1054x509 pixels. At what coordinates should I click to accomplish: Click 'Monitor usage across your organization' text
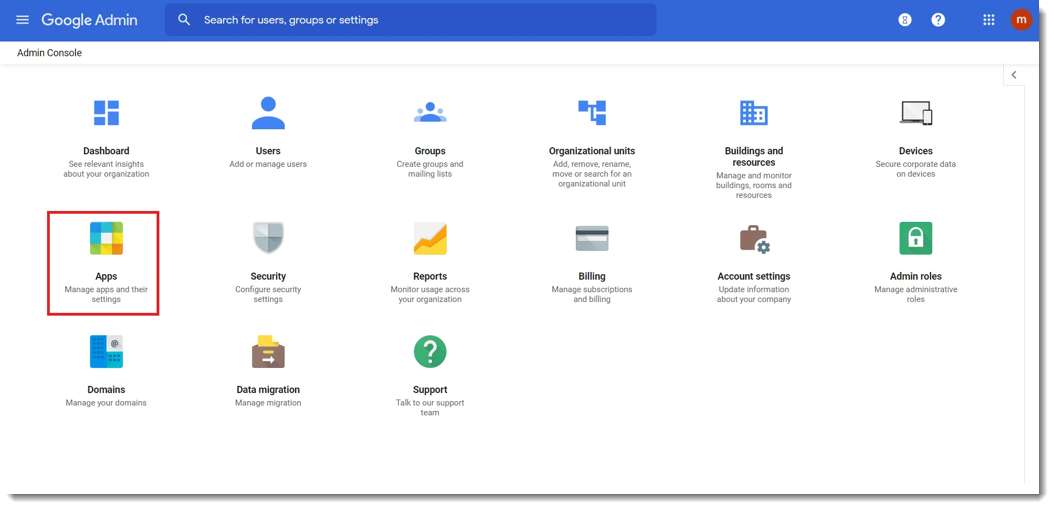pyautogui.click(x=430, y=295)
